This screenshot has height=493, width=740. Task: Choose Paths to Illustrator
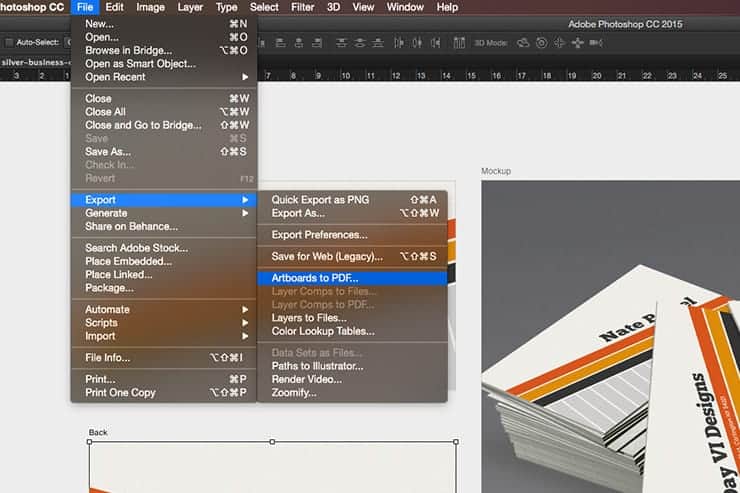(352, 366)
